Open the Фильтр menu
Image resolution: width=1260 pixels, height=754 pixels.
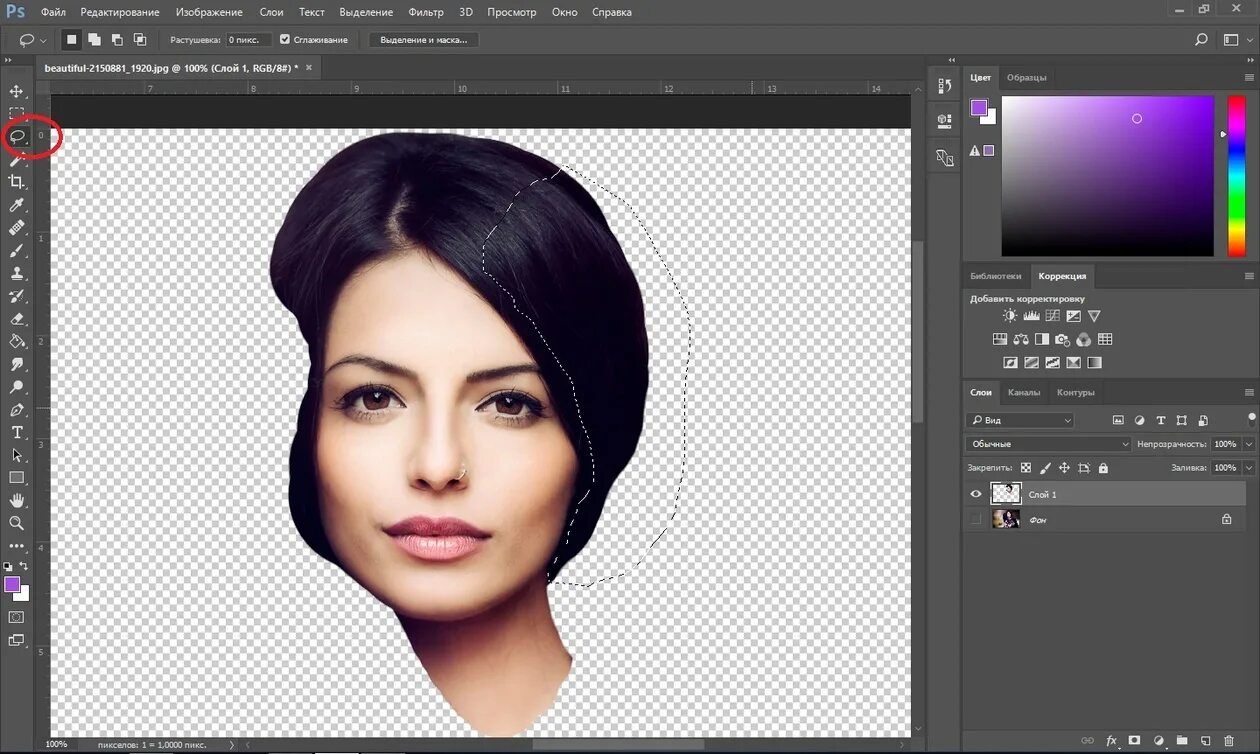click(x=426, y=12)
